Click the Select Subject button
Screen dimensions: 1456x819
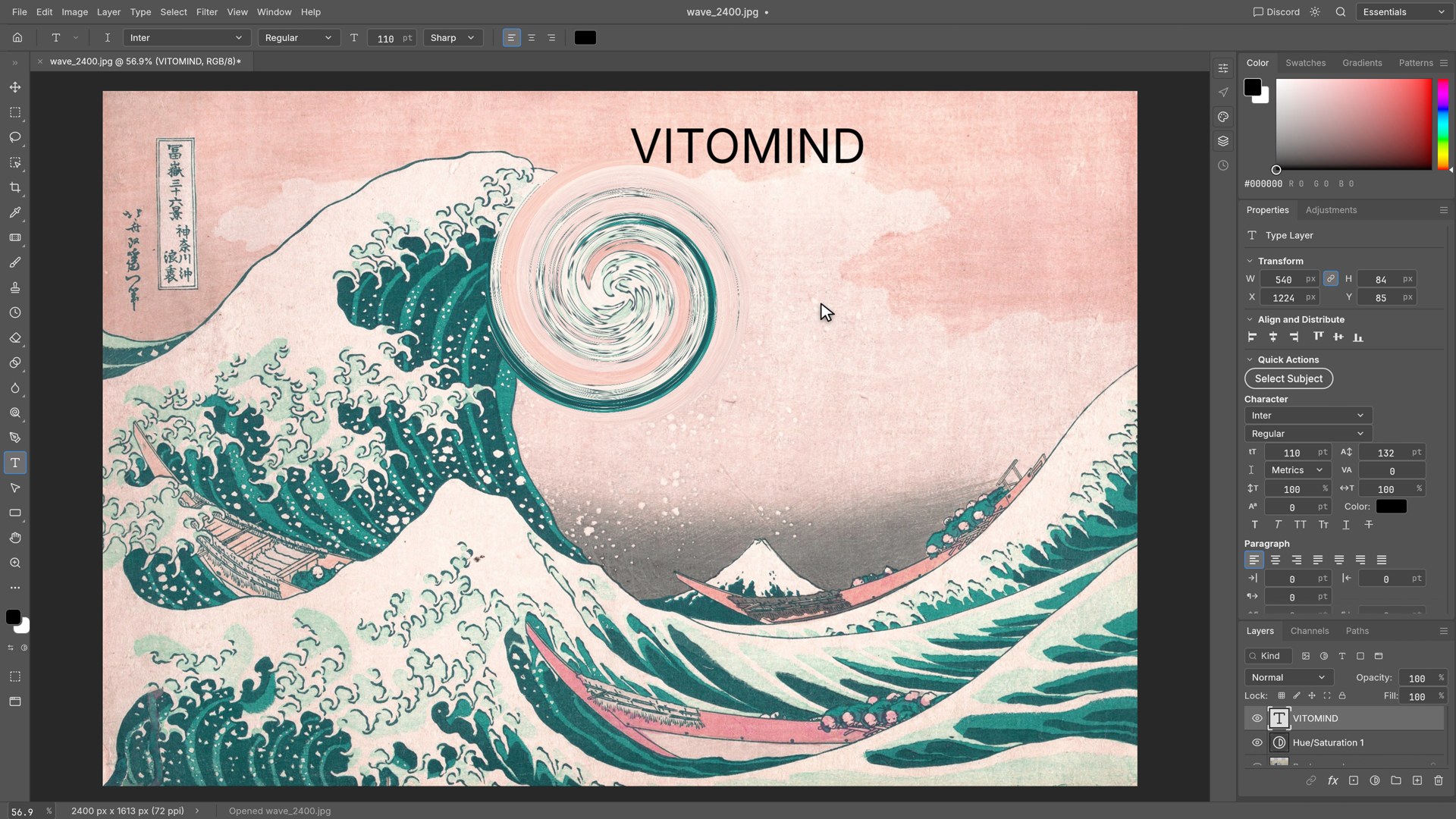pyautogui.click(x=1288, y=378)
